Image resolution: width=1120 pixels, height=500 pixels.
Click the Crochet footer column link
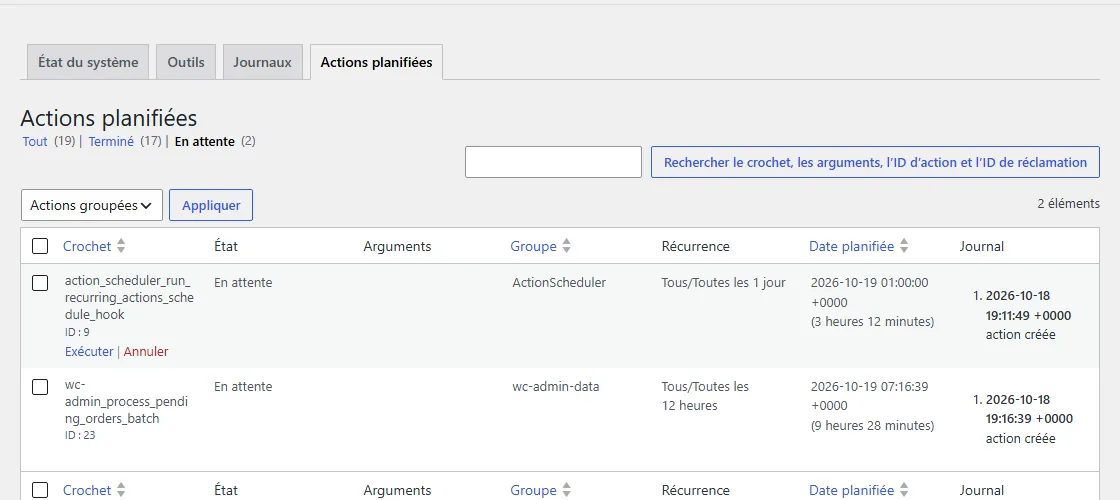(87, 490)
